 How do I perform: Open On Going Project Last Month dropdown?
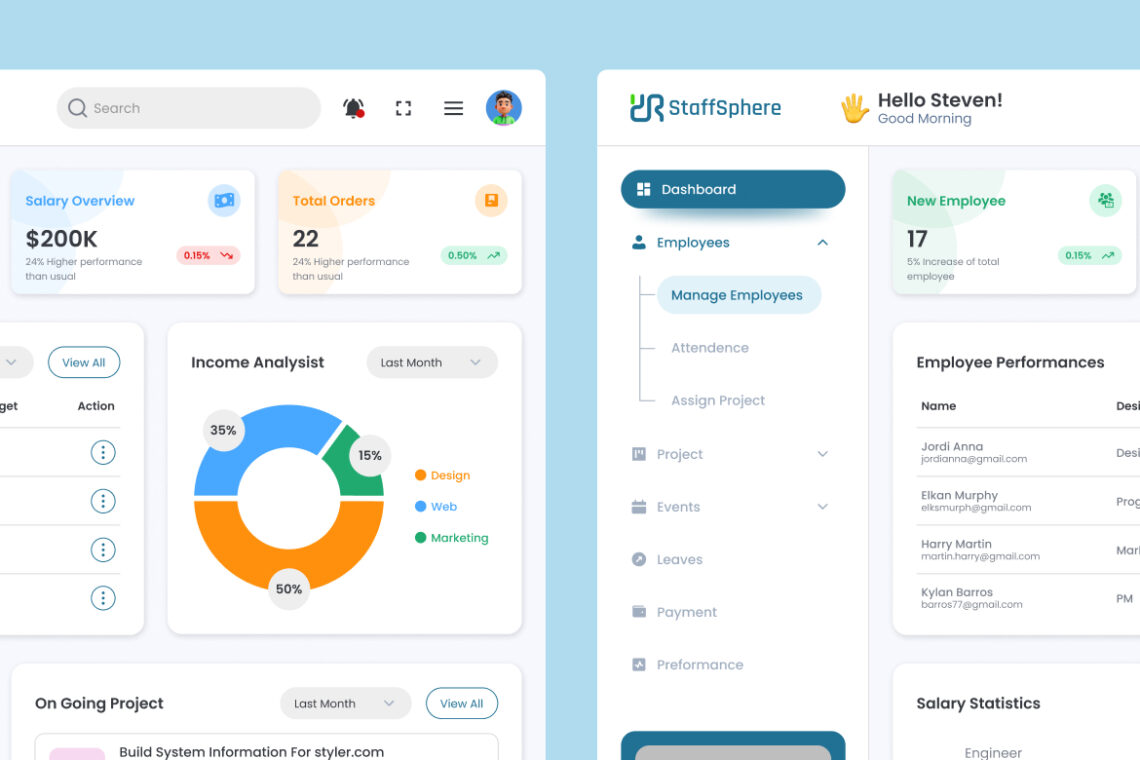(345, 703)
